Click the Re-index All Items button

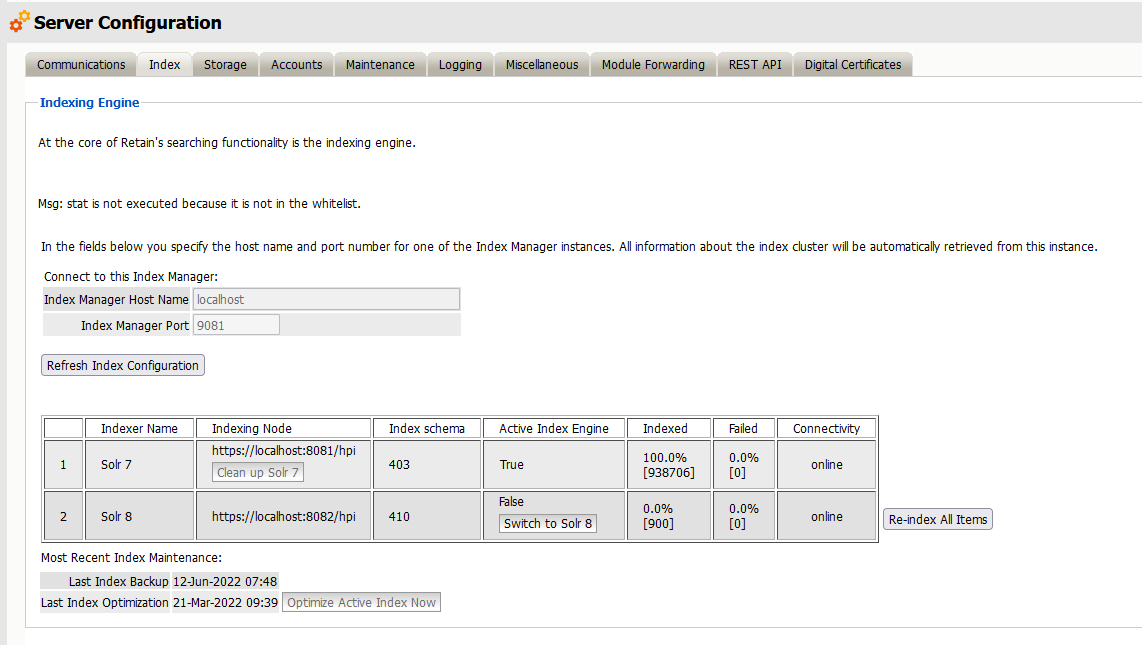pyautogui.click(x=937, y=519)
